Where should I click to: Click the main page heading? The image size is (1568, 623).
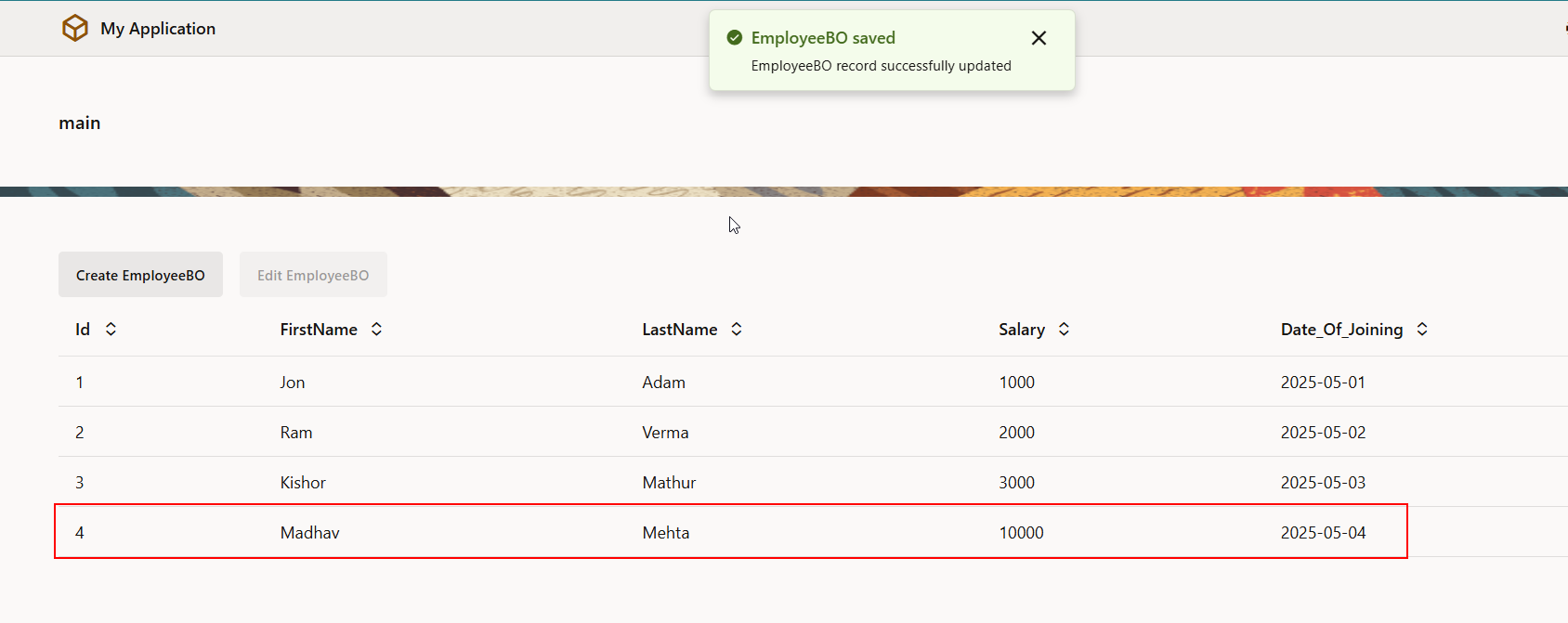pyautogui.click(x=80, y=123)
